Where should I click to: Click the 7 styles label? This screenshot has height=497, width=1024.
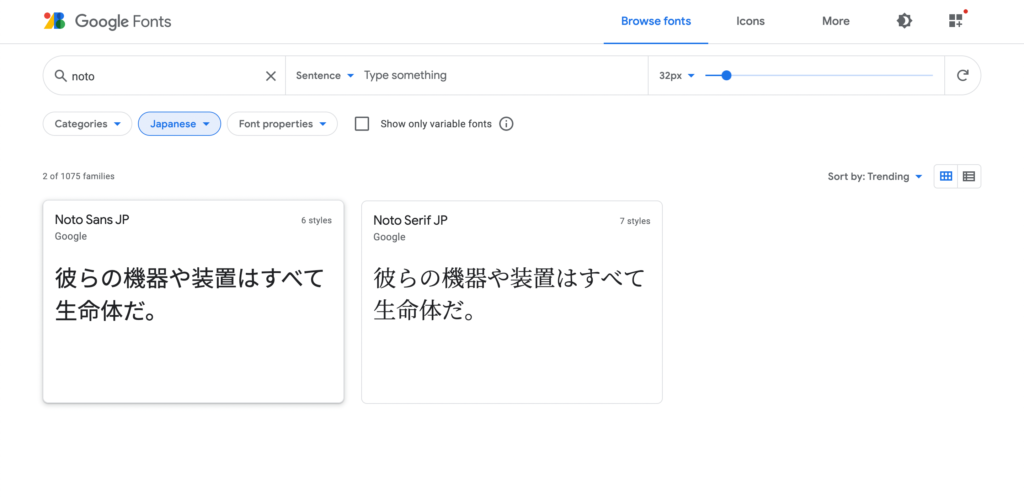tap(635, 221)
